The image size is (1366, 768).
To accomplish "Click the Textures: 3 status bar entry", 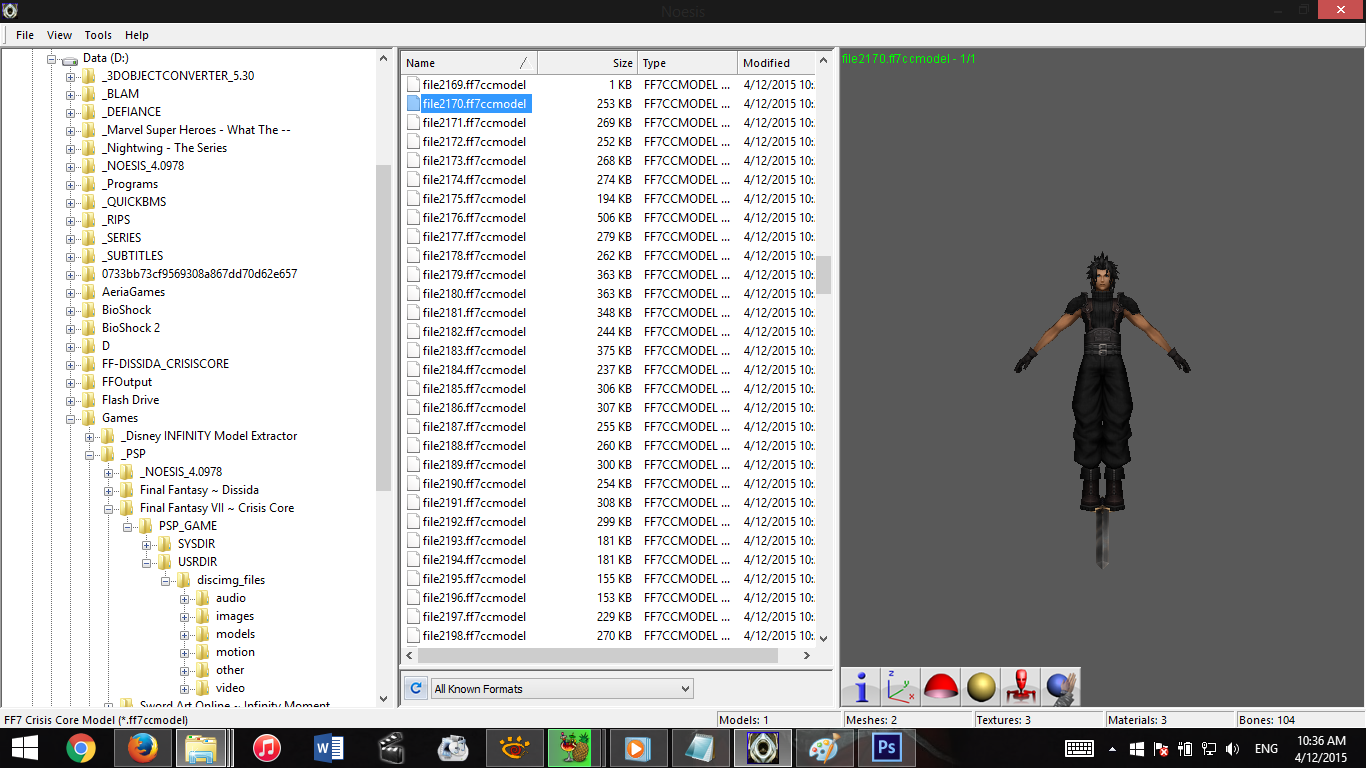I will 1038,720.
